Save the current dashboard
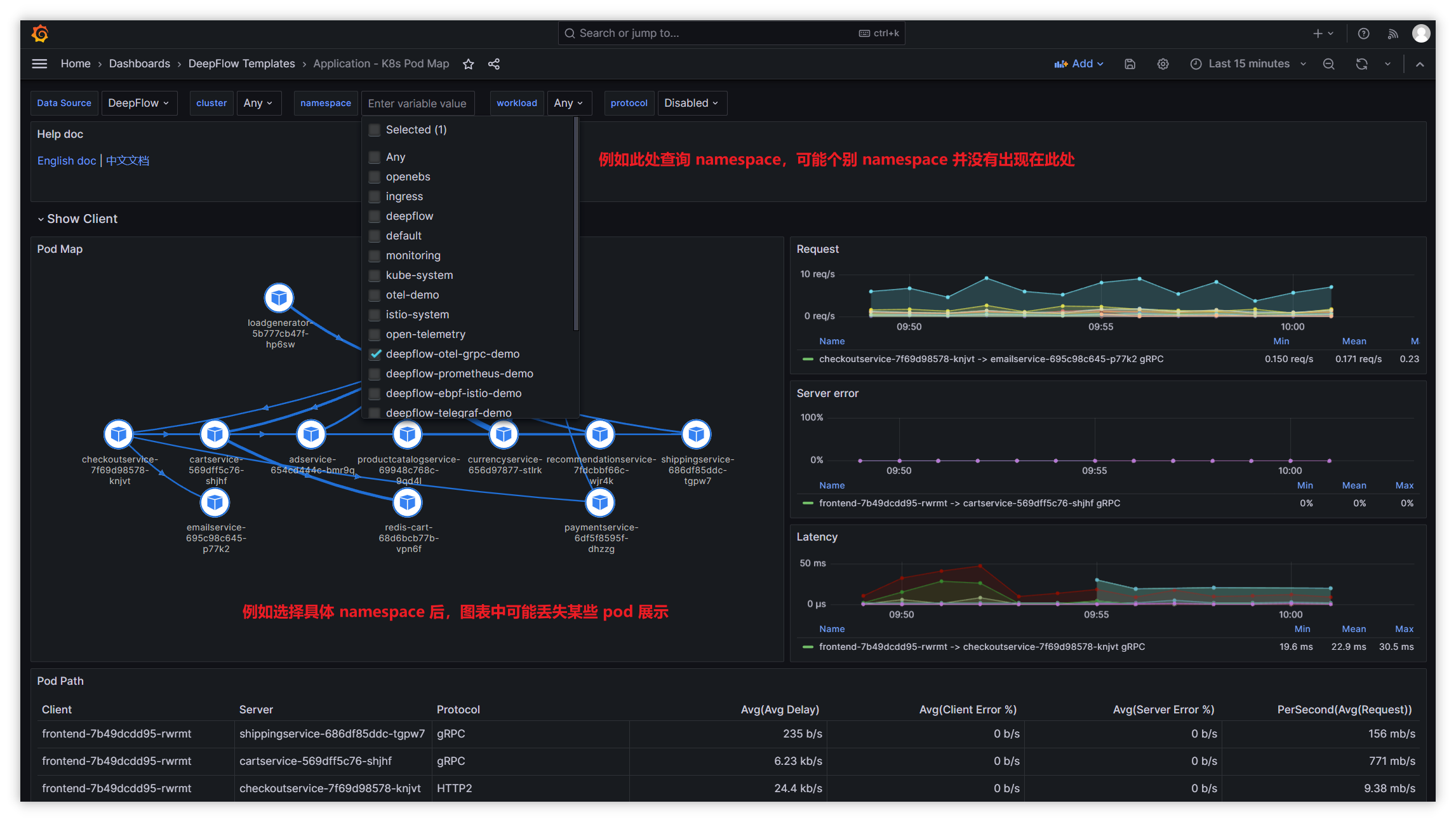1456x822 pixels. point(1130,64)
